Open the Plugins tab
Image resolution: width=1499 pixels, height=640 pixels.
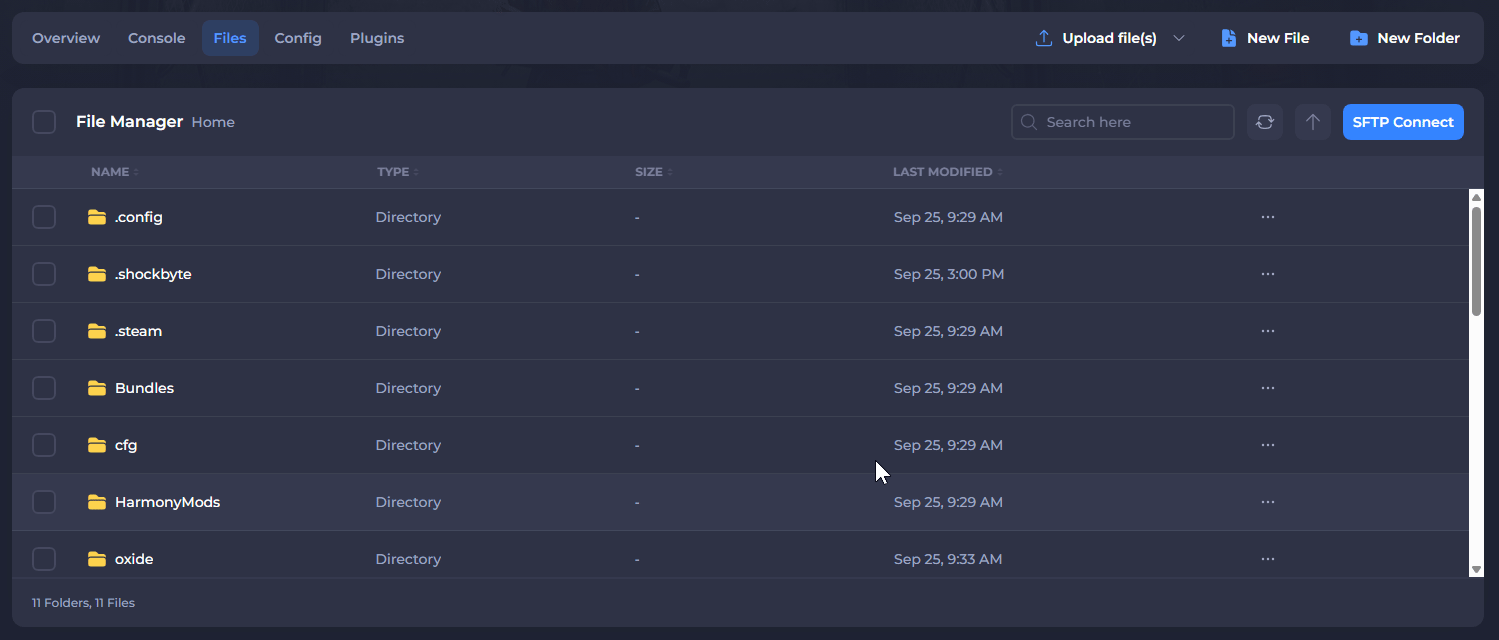click(x=377, y=38)
